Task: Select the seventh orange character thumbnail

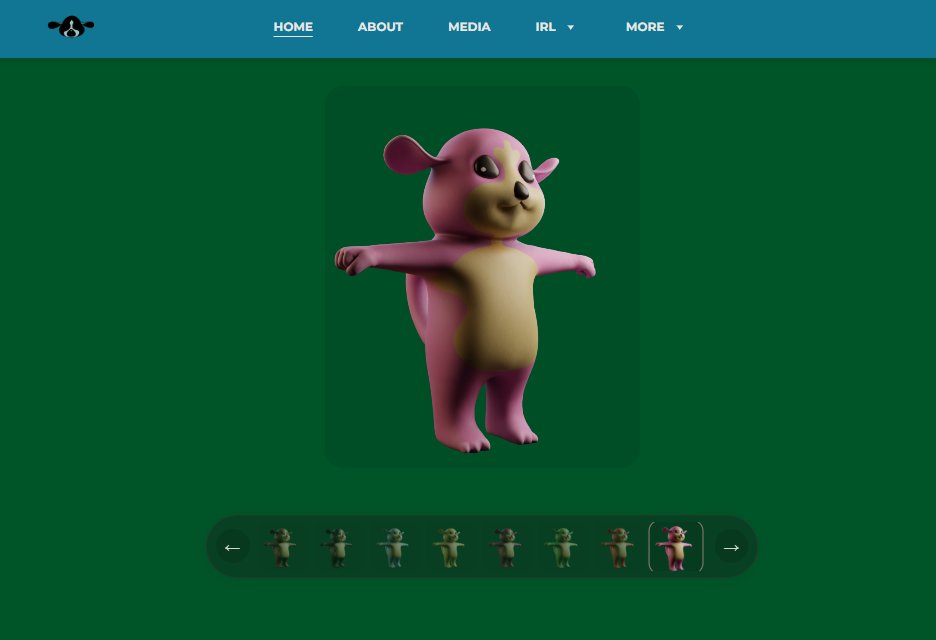Action: click(x=619, y=547)
